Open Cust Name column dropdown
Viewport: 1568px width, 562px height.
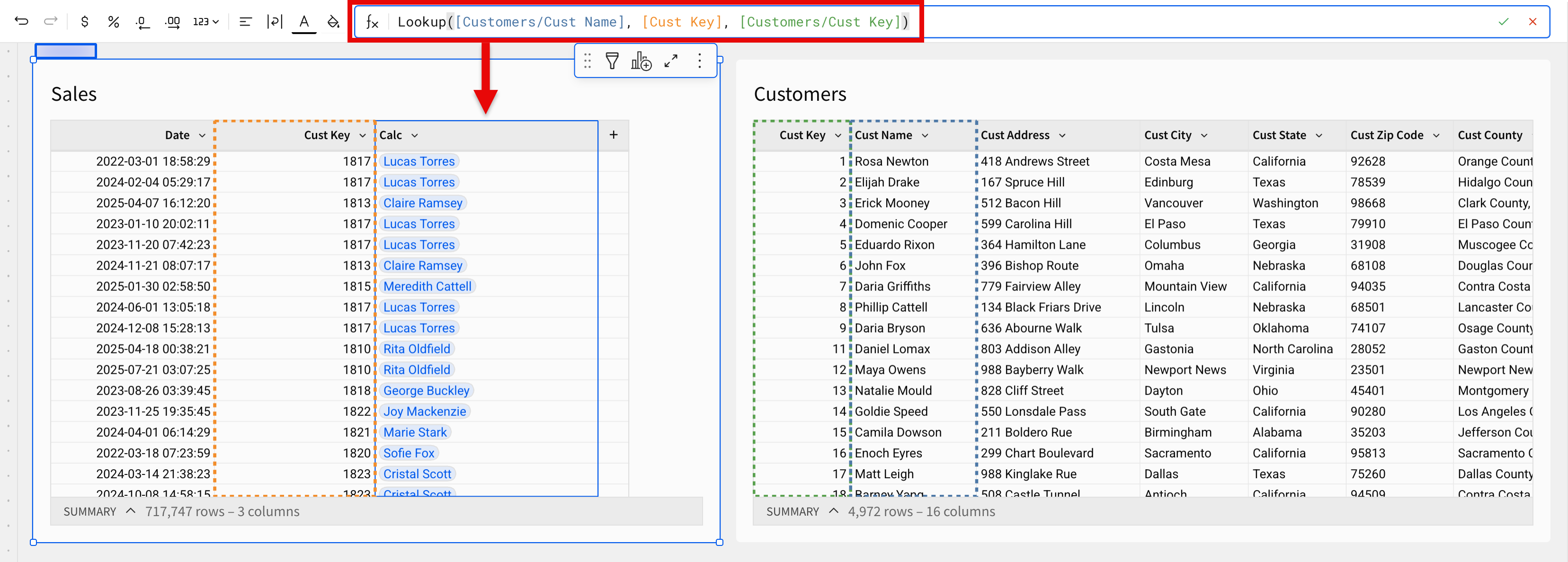[925, 135]
